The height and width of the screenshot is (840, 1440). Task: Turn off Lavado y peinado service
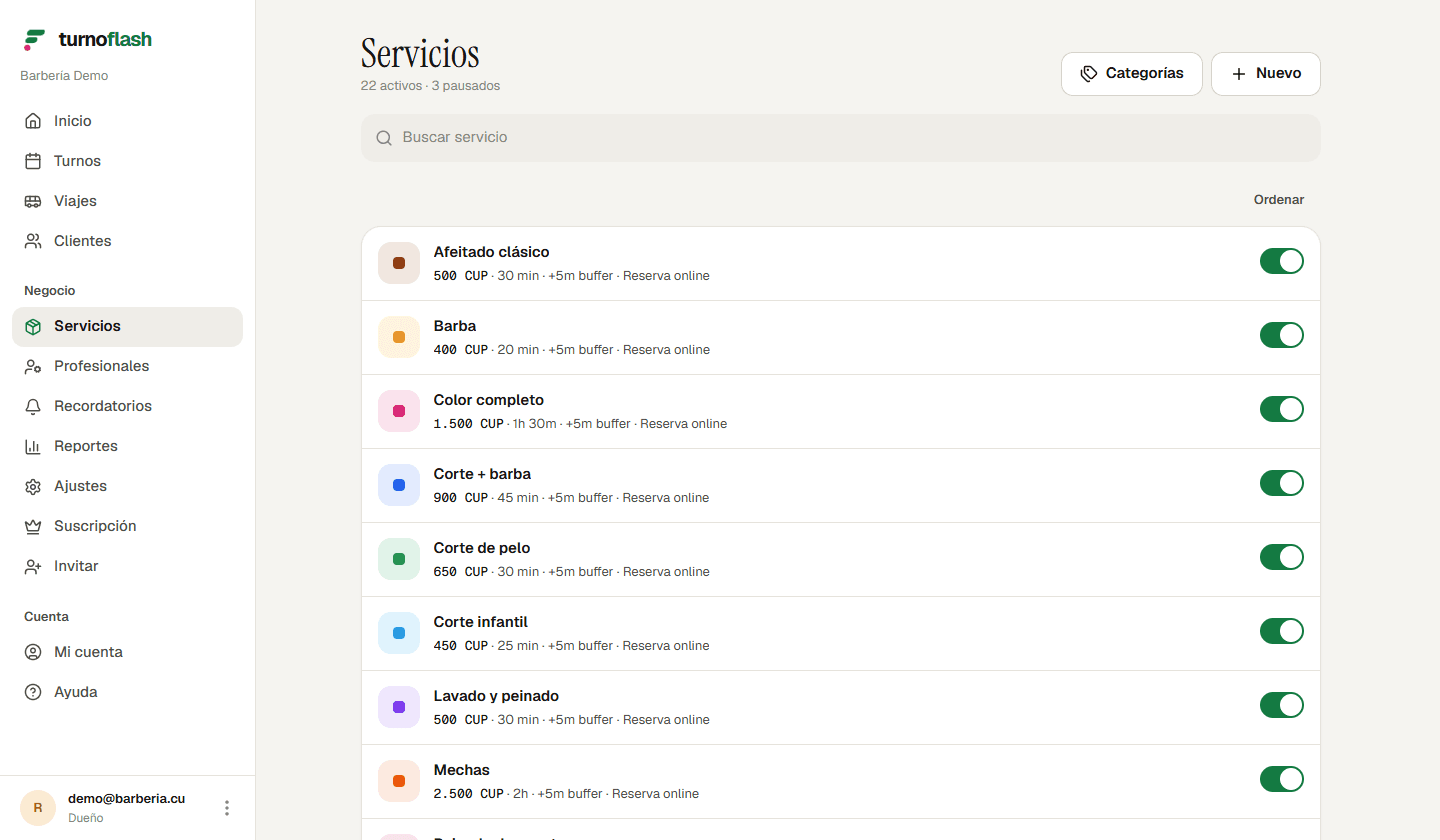(1282, 705)
